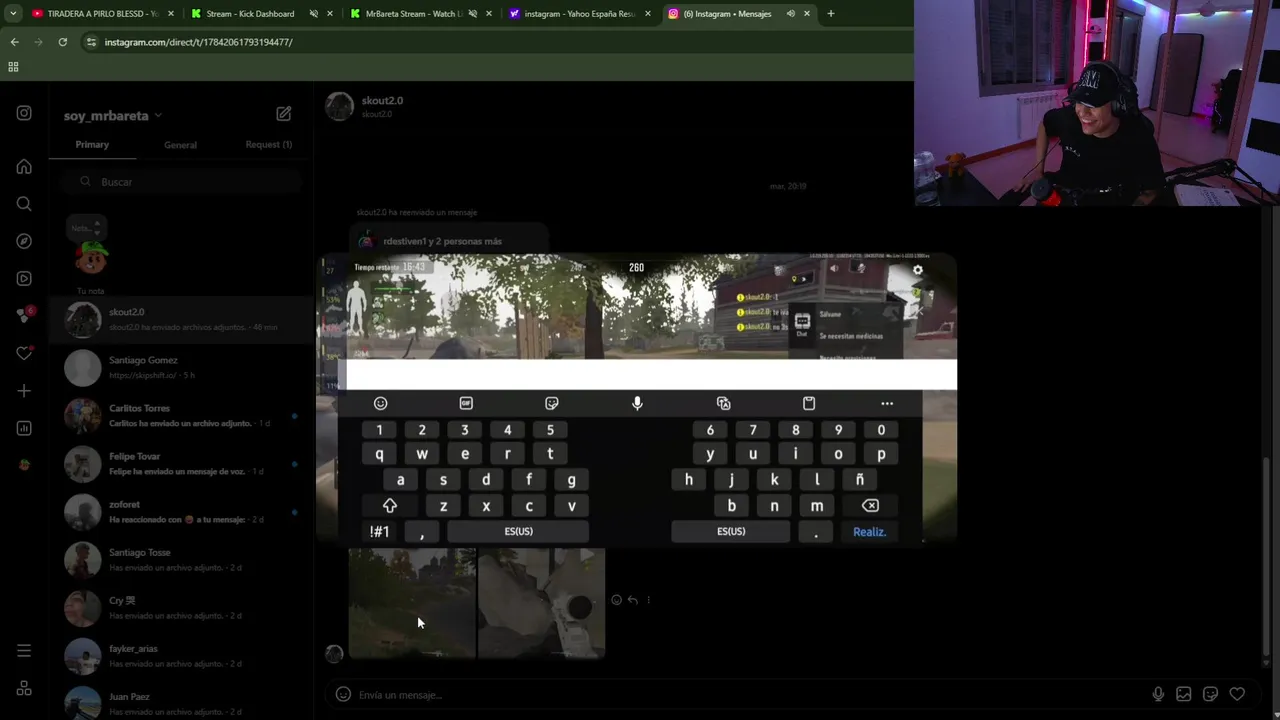The width and height of the screenshot is (1280, 720).
Task: Open the More hamburger menu in sidebar
Action: point(24,651)
